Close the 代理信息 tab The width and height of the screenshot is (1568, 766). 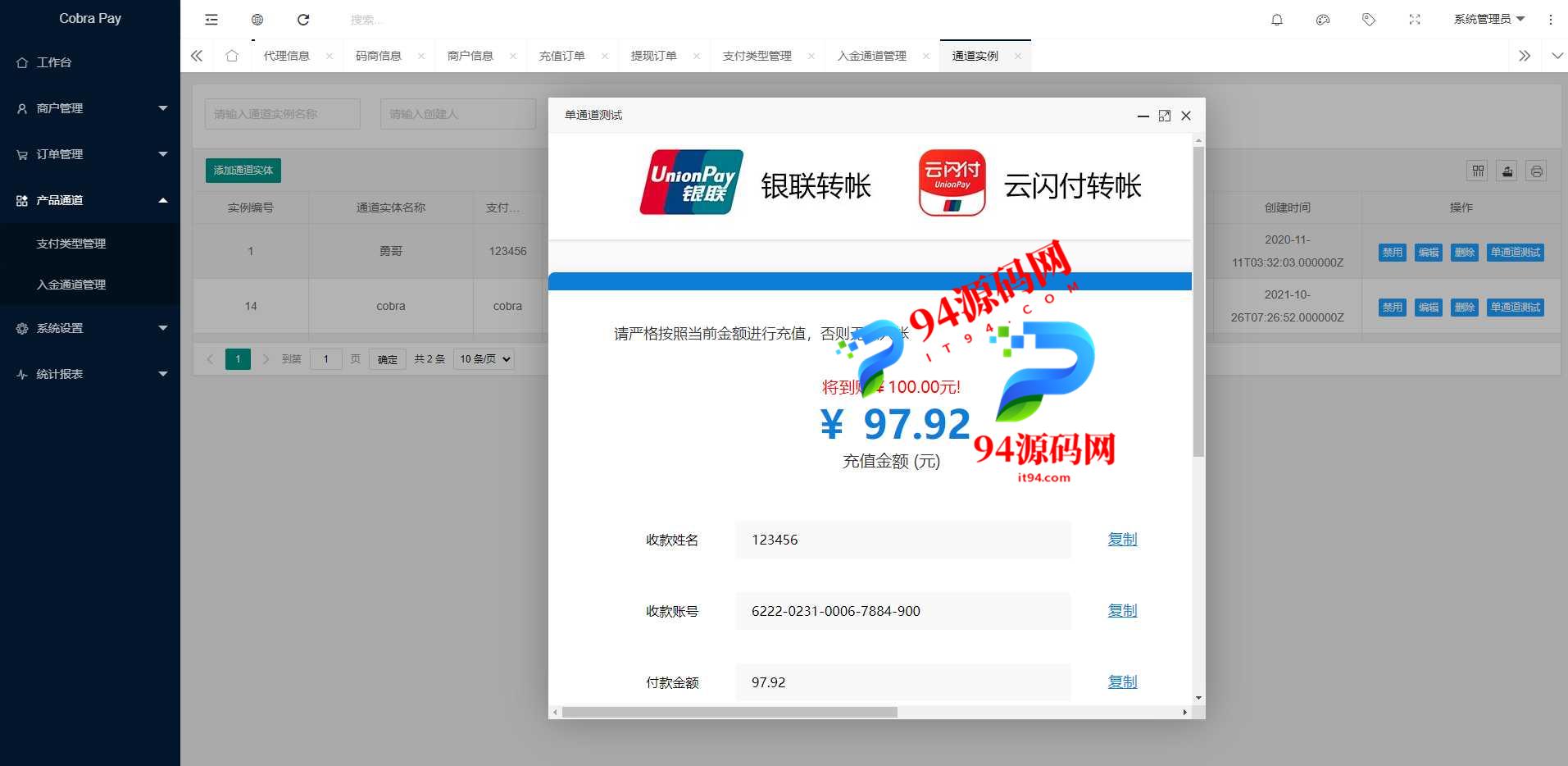330,56
